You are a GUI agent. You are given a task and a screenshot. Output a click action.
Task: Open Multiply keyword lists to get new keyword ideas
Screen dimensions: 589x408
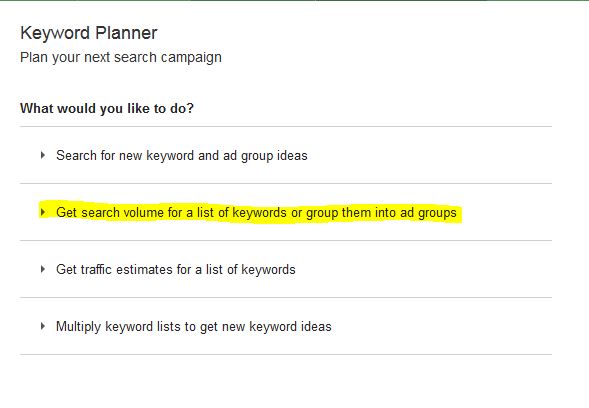(x=194, y=326)
